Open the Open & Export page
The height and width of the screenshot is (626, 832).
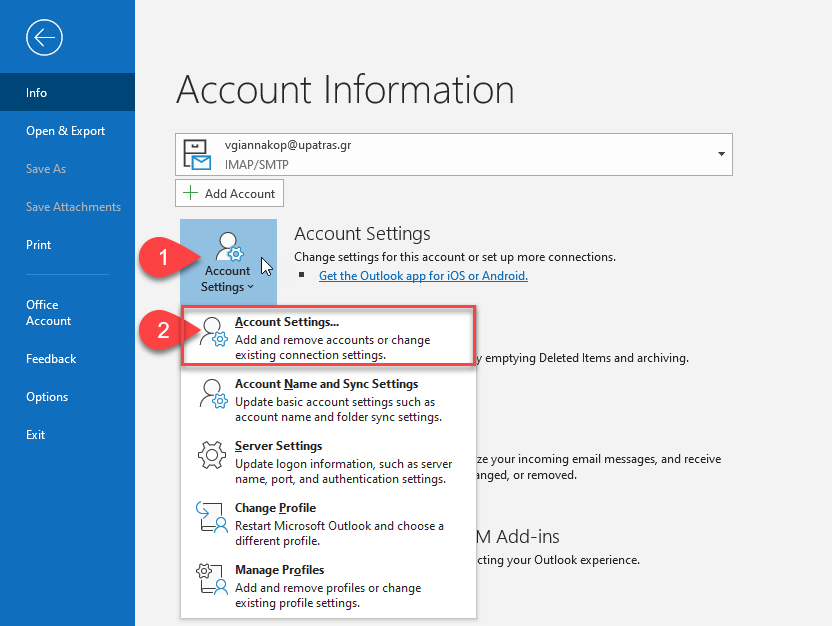coord(67,131)
